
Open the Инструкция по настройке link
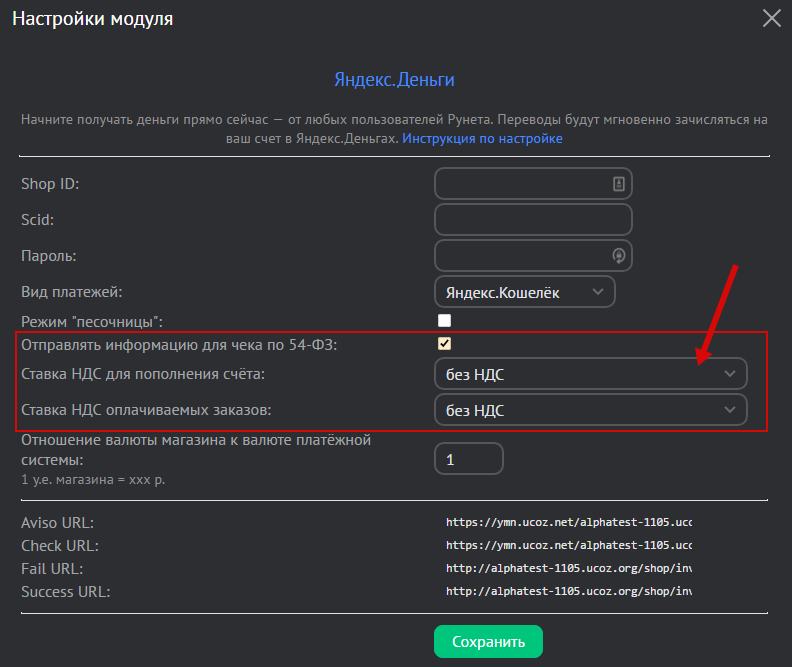[x=482, y=138]
